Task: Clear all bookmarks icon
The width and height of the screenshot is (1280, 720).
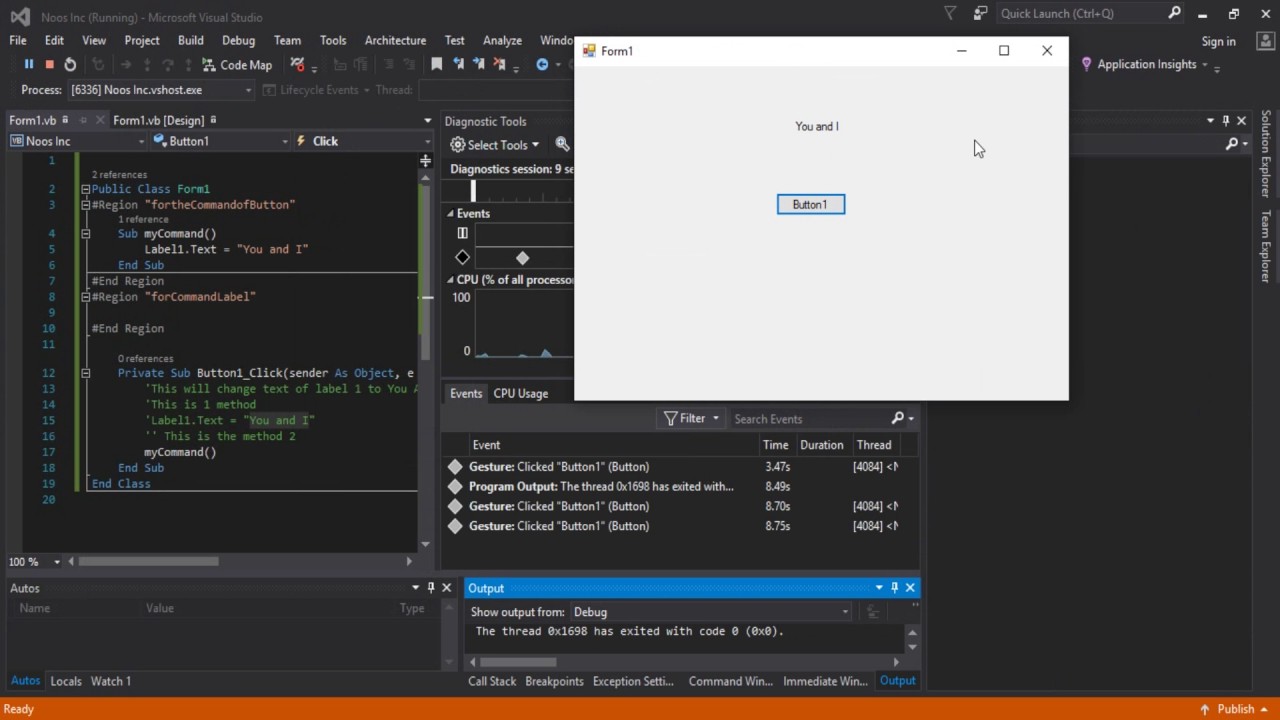Action: [499, 64]
